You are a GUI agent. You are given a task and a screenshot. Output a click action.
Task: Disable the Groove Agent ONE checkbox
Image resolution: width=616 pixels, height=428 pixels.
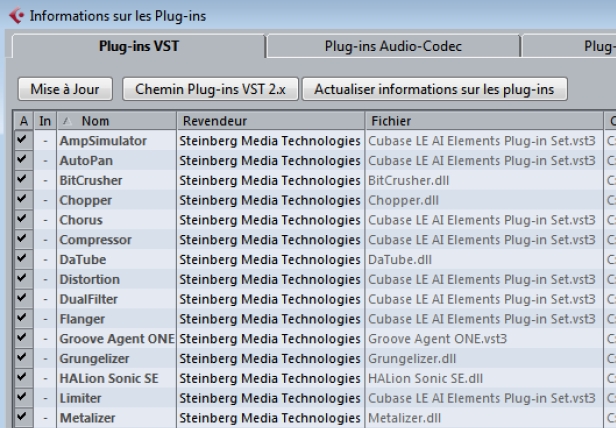pyautogui.click(x=22, y=338)
